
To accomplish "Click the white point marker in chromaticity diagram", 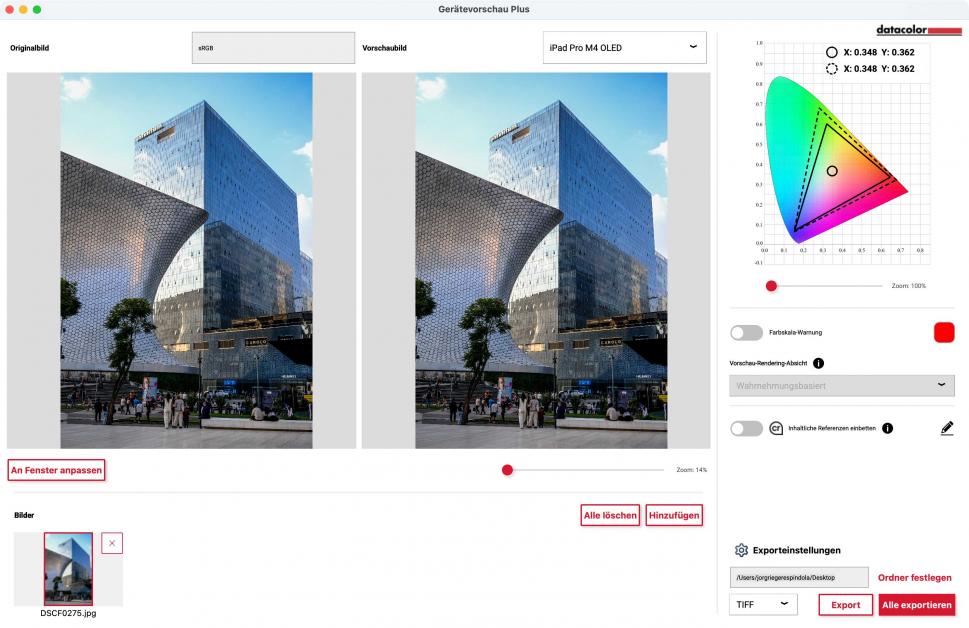I will tap(832, 171).
